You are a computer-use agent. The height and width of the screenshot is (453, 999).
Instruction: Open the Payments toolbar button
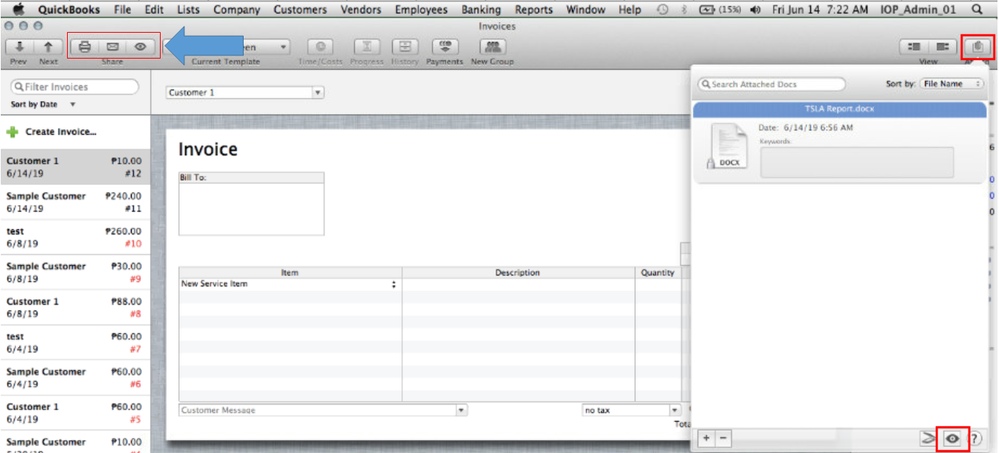(x=445, y=47)
